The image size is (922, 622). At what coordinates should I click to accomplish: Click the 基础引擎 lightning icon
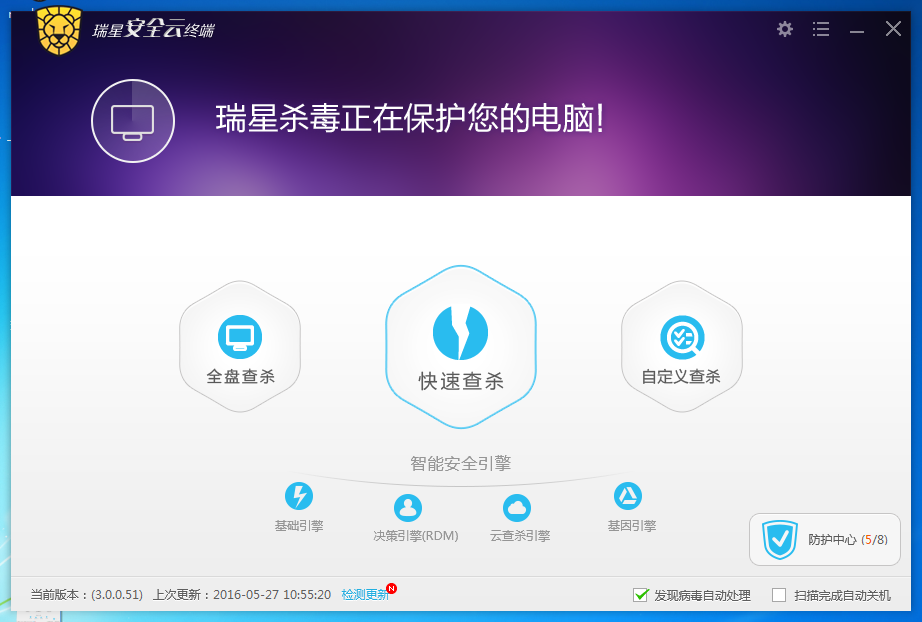[x=299, y=496]
